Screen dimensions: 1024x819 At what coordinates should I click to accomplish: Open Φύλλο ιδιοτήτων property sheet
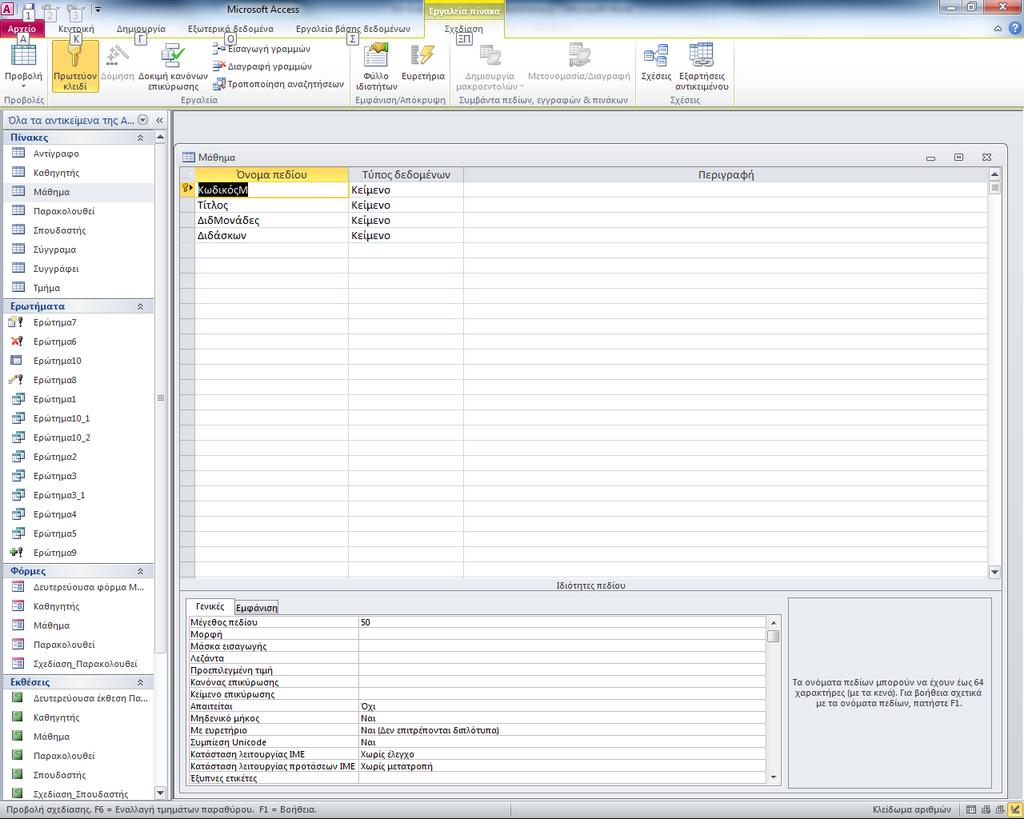coord(376,66)
